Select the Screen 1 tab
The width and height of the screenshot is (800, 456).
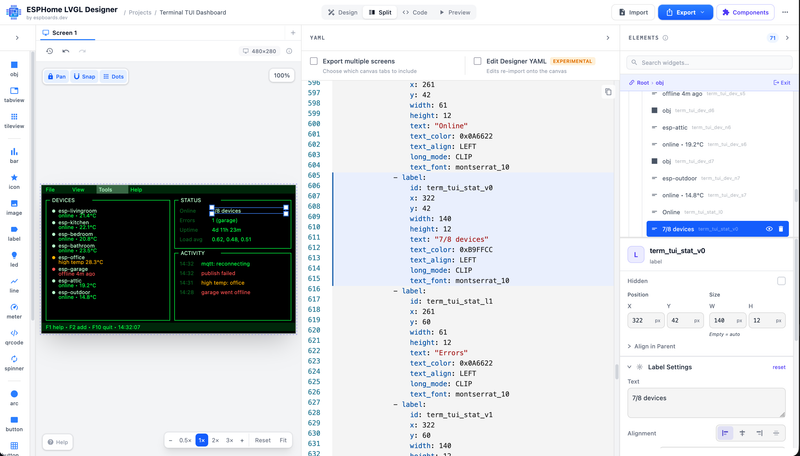tap(60, 33)
